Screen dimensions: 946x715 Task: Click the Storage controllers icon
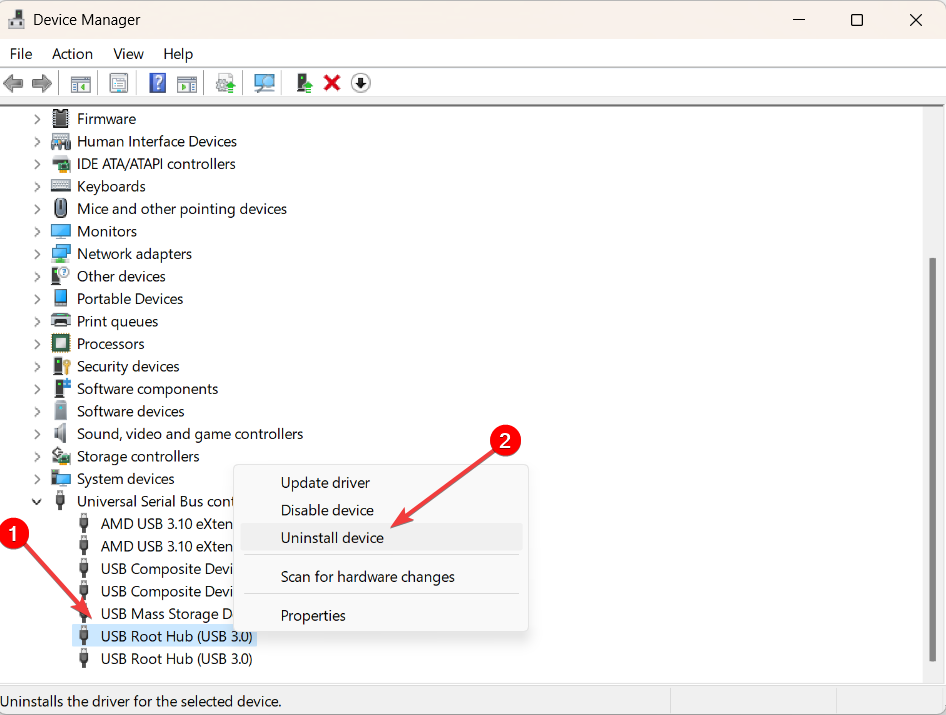click(x=61, y=456)
